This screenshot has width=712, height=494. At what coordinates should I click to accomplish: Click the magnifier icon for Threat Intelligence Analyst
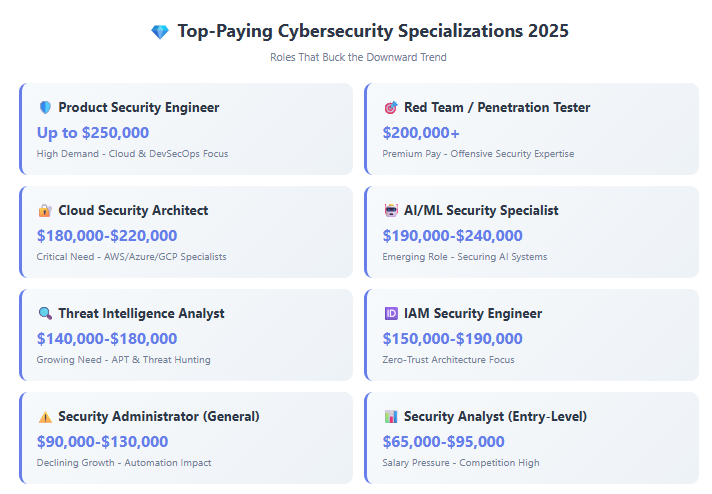[45, 314]
